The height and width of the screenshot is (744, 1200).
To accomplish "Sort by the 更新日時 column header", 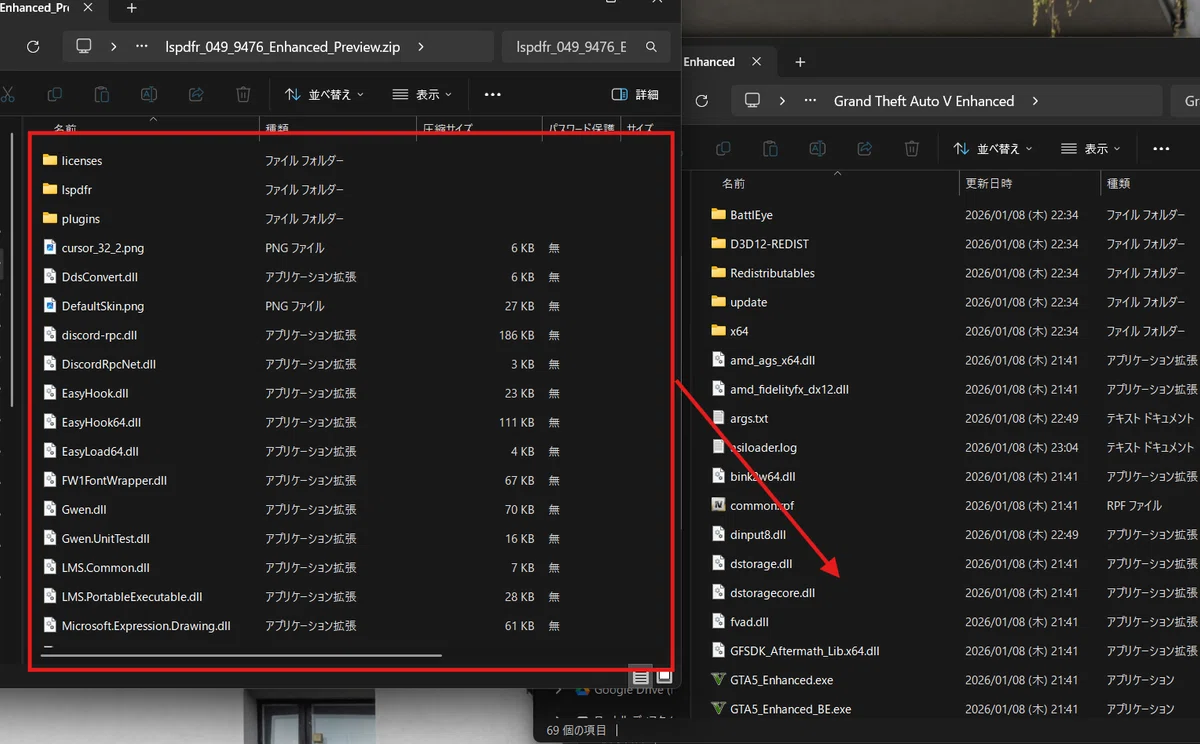I will coord(989,184).
